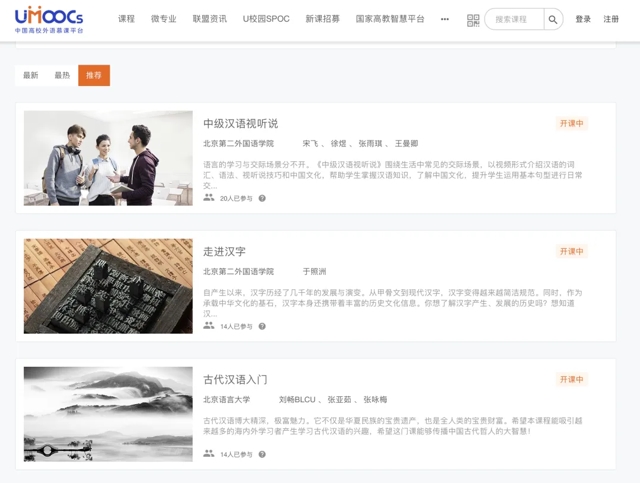640x483 pixels.
Task: Click 14人已参与 on 走进汉字 card
Action: pyautogui.click(x=236, y=327)
